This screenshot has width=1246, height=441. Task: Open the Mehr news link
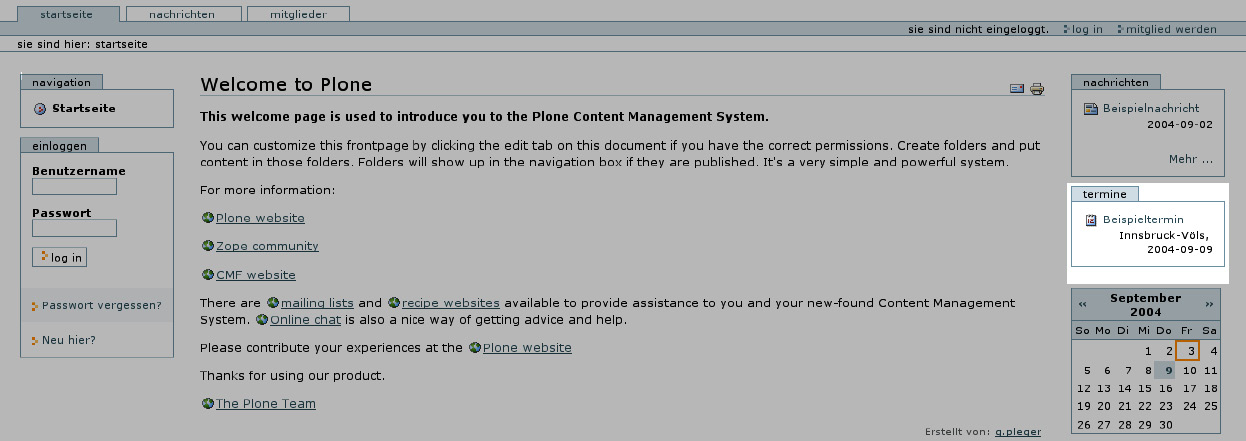[x=1190, y=159]
